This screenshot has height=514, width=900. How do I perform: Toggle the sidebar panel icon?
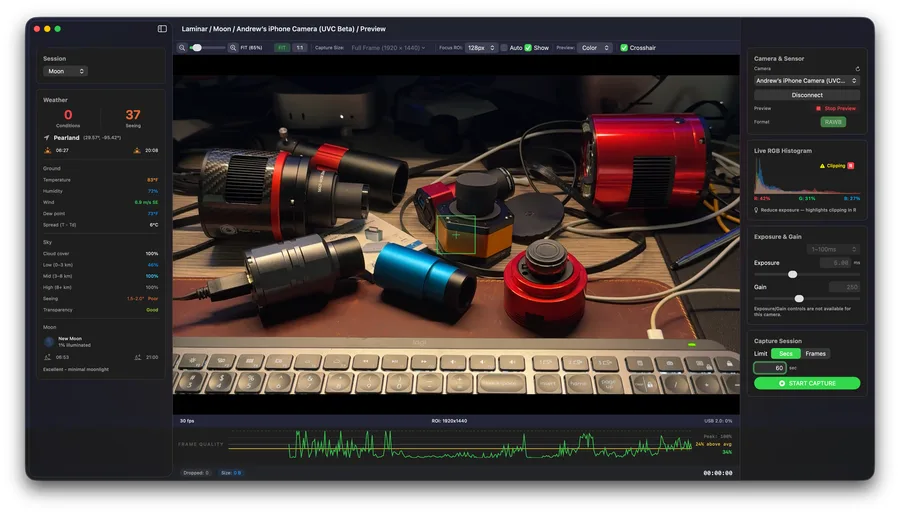click(162, 29)
